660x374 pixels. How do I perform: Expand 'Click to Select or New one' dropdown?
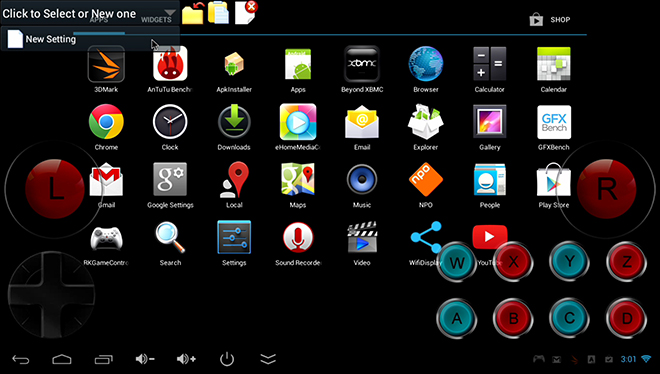90,13
